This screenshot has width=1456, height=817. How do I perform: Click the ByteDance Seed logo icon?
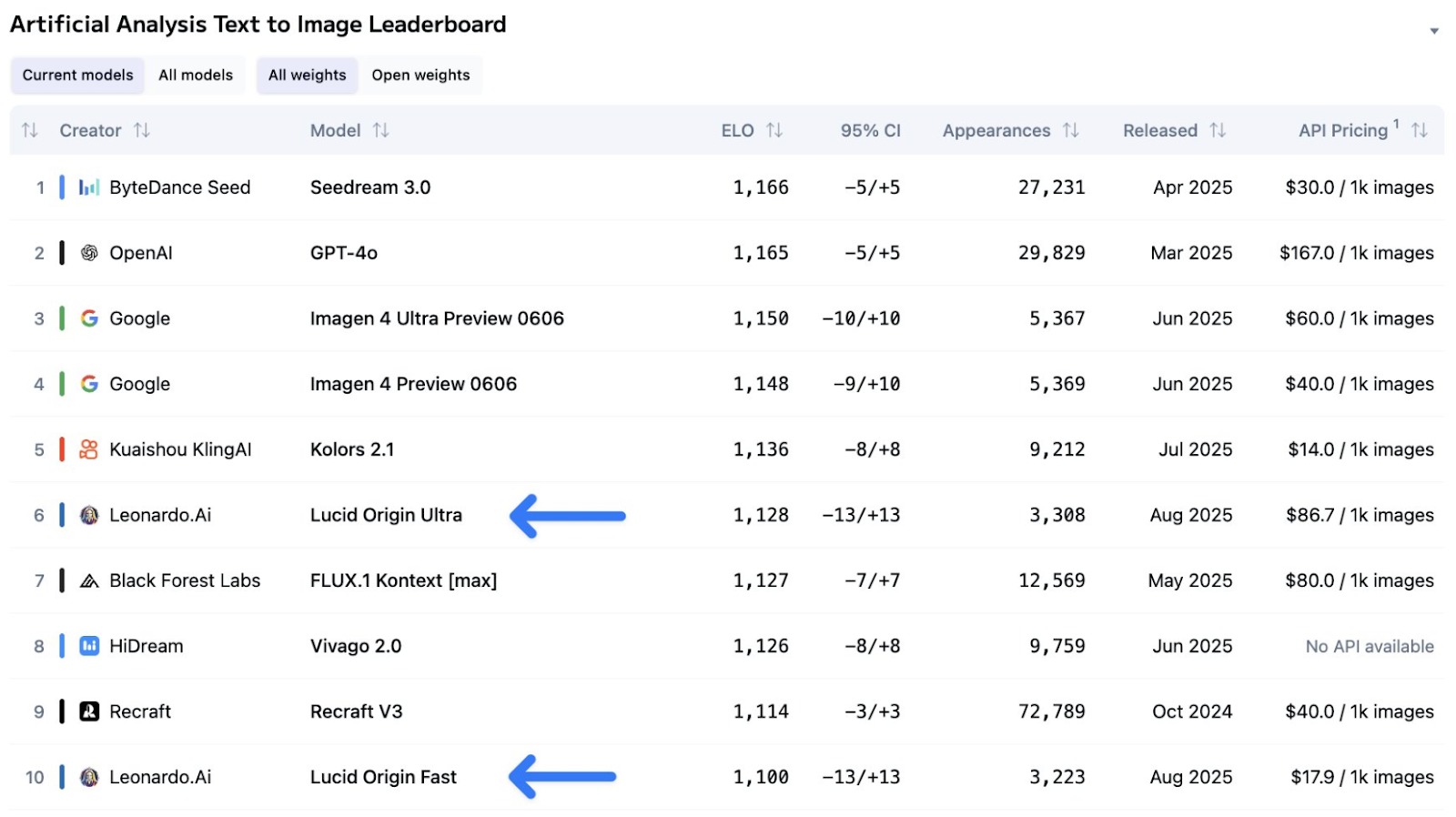[x=89, y=187]
